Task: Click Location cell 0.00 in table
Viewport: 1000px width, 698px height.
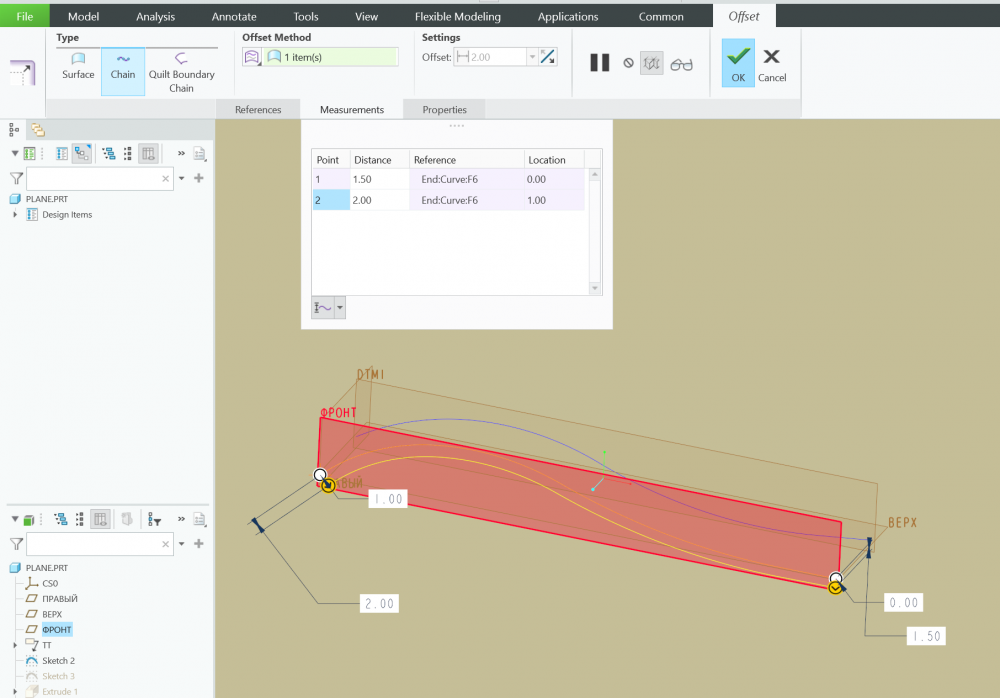Action: [x=554, y=179]
